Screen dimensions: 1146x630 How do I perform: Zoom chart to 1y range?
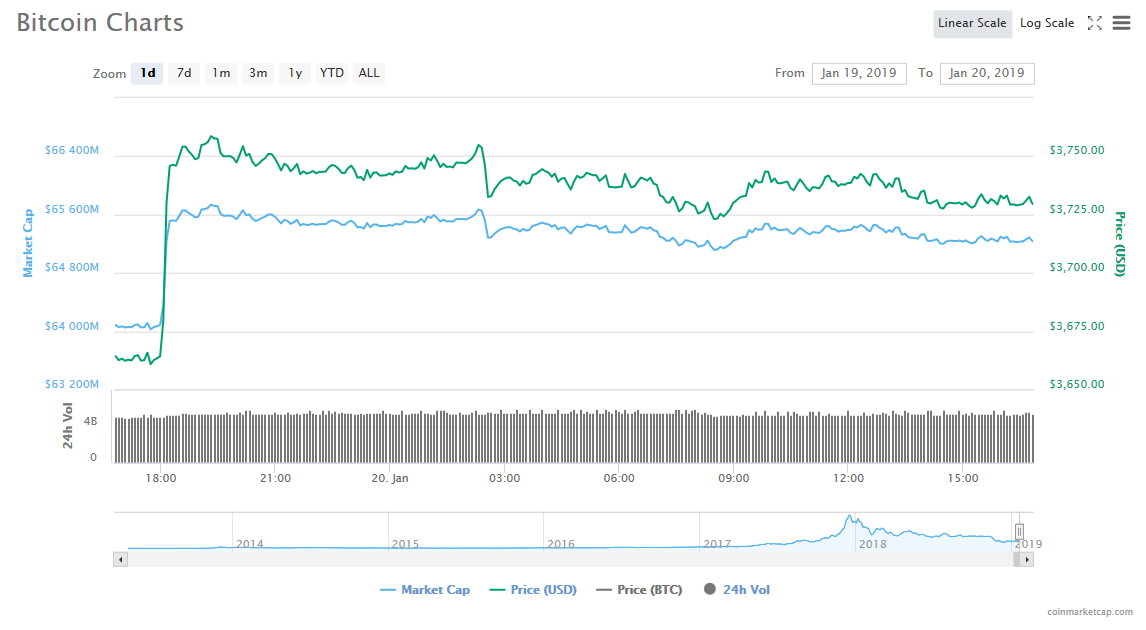[x=295, y=73]
